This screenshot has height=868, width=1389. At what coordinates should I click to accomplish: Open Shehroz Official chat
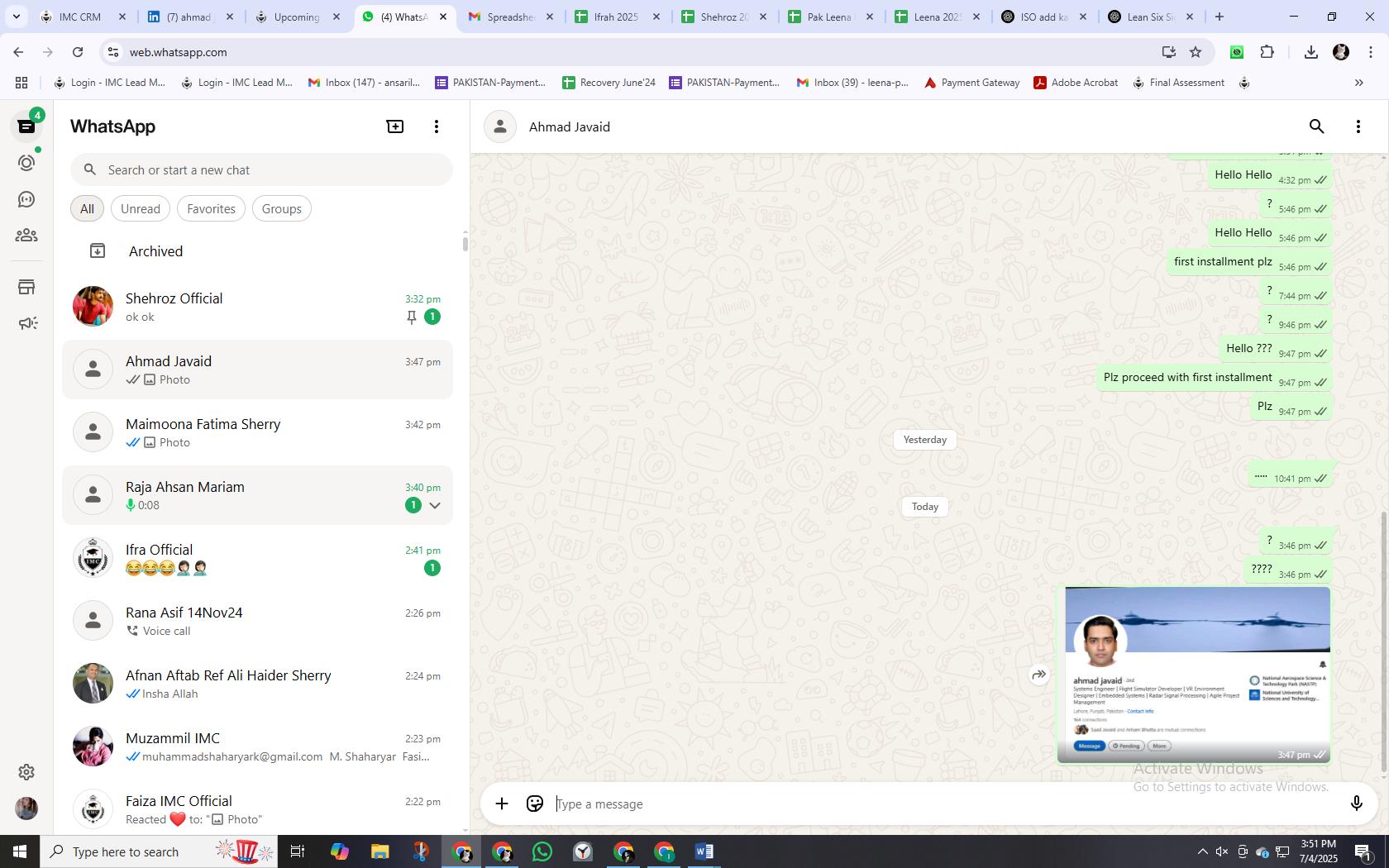pyautogui.click(x=258, y=307)
